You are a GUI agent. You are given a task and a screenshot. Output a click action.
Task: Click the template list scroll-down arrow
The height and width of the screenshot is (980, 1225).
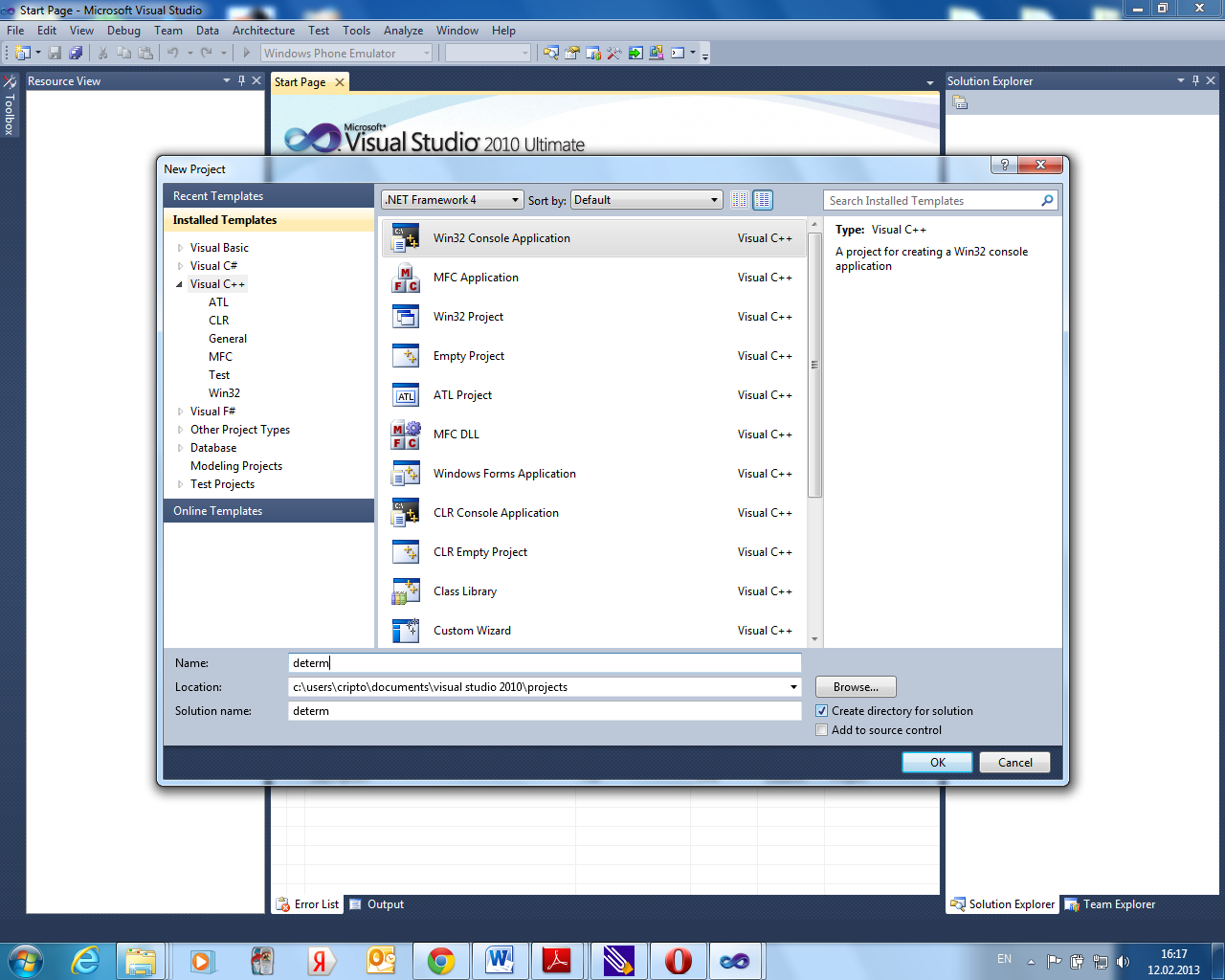point(815,639)
